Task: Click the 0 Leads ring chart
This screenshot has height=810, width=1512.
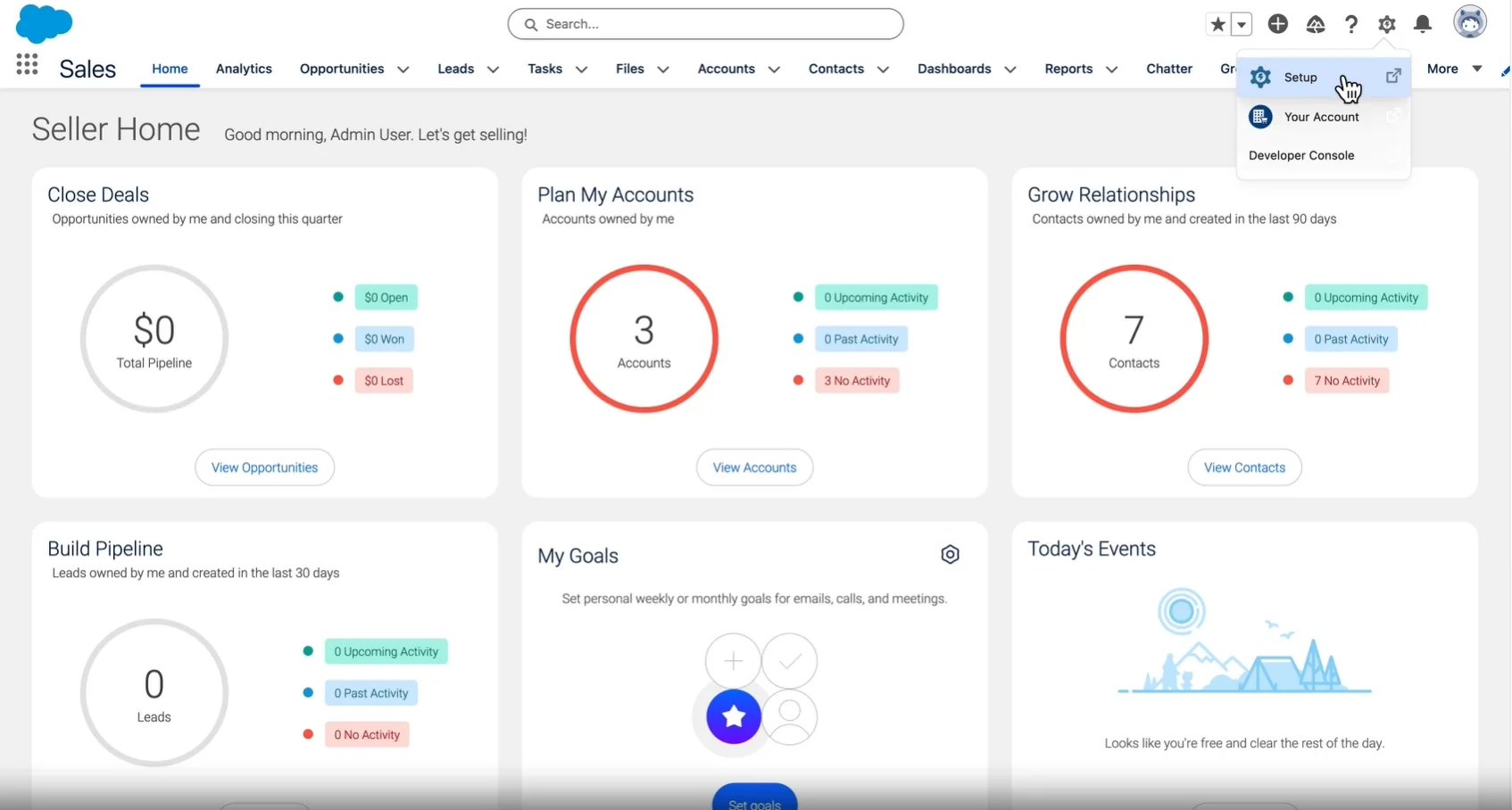Action: point(154,693)
